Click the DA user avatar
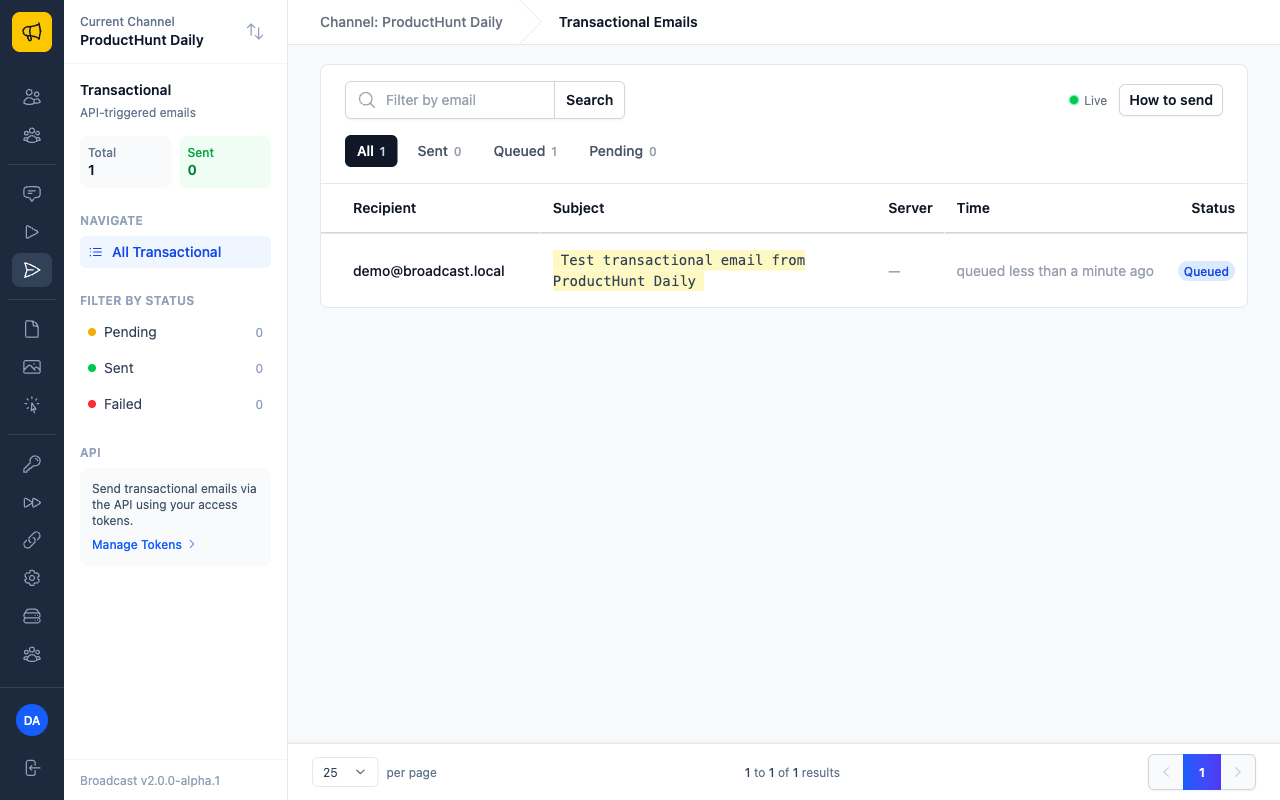The height and width of the screenshot is (800, 1280). click(32, 720)
